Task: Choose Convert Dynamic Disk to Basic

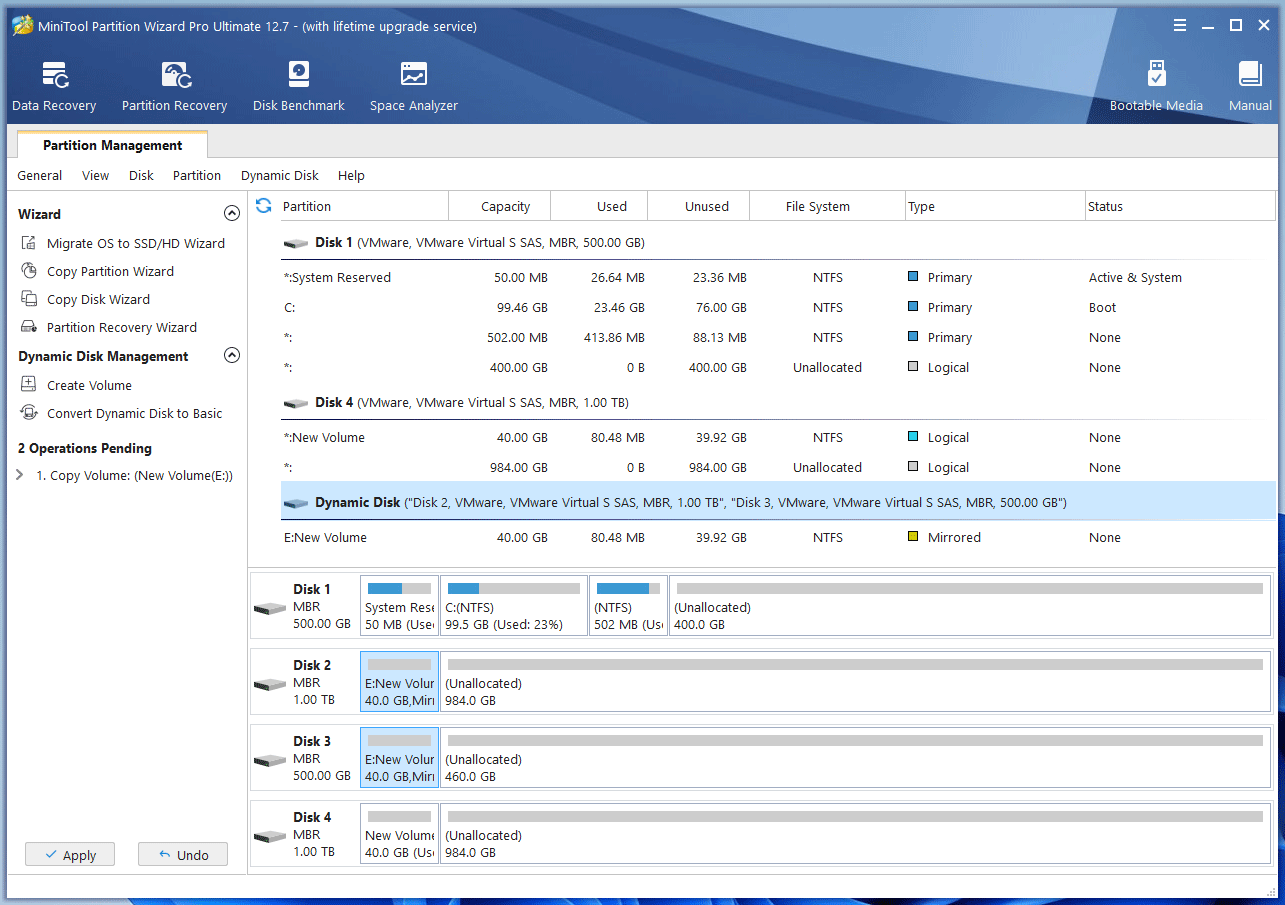Action: [123, 413]
